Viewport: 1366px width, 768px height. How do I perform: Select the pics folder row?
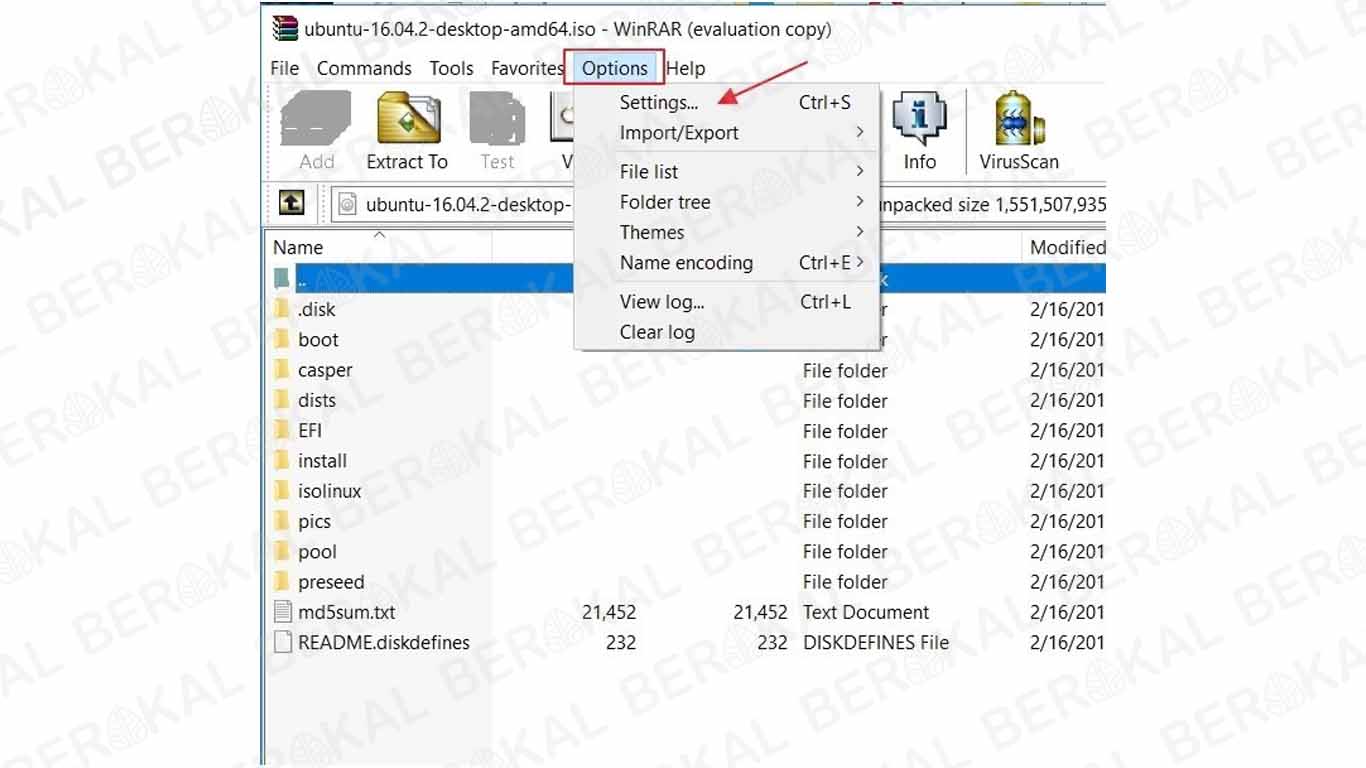[x=686, y=521]
